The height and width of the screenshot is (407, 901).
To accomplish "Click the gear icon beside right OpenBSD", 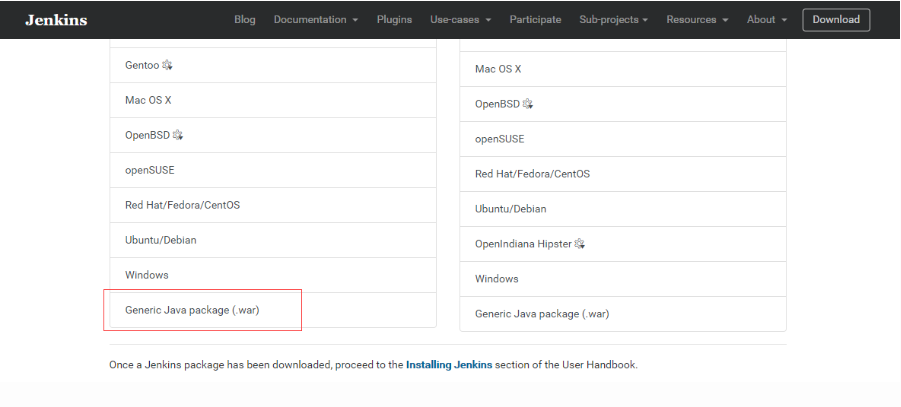I will [x=527, y=104].
